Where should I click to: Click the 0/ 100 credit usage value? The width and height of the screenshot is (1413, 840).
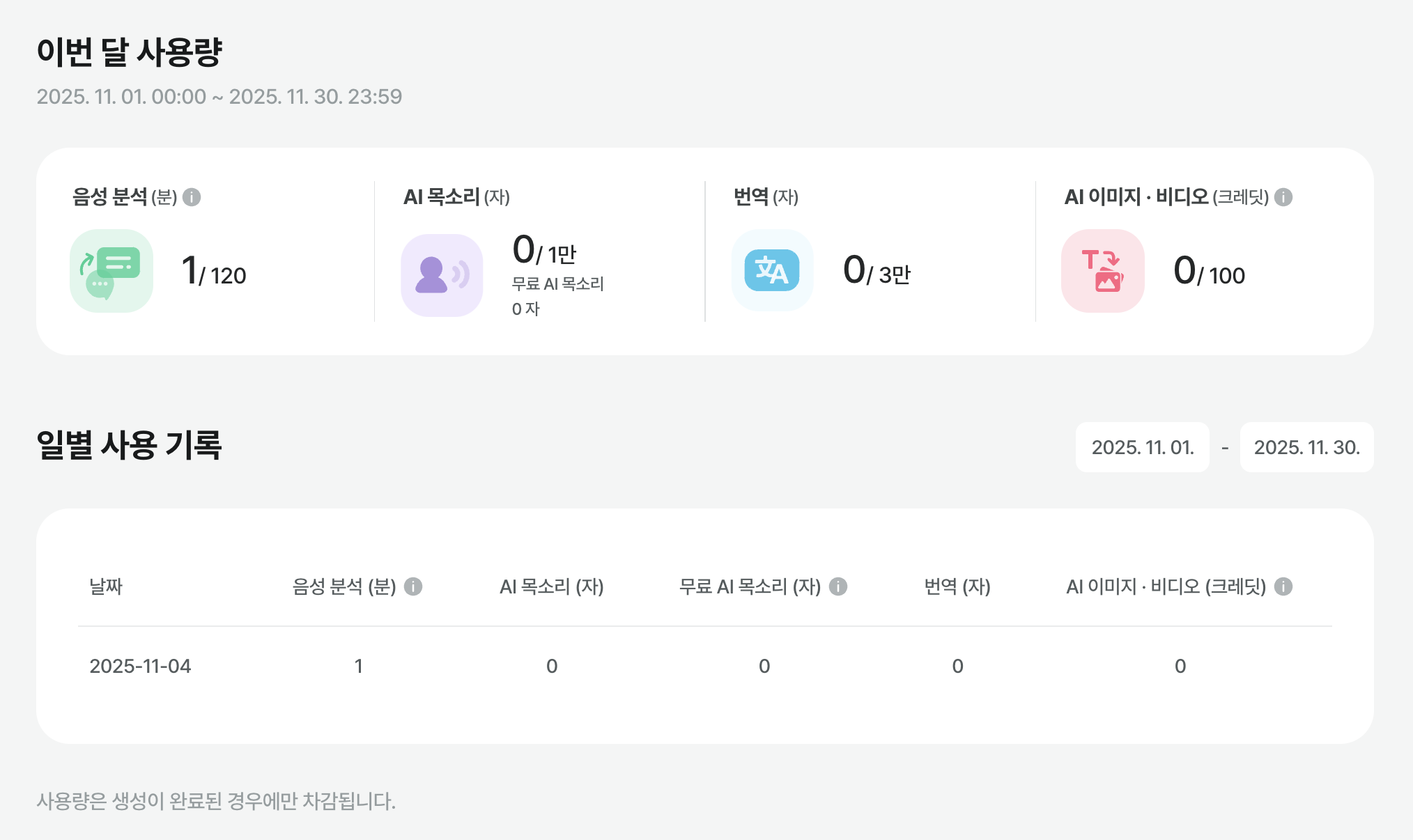click(x=1209, y=271)
